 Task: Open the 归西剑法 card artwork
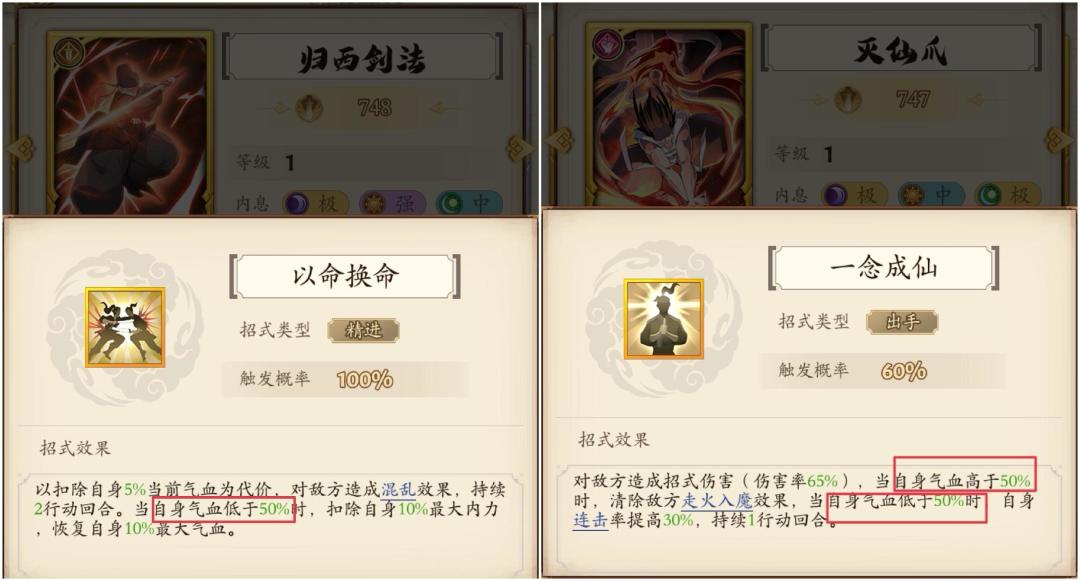pos(131,124)
